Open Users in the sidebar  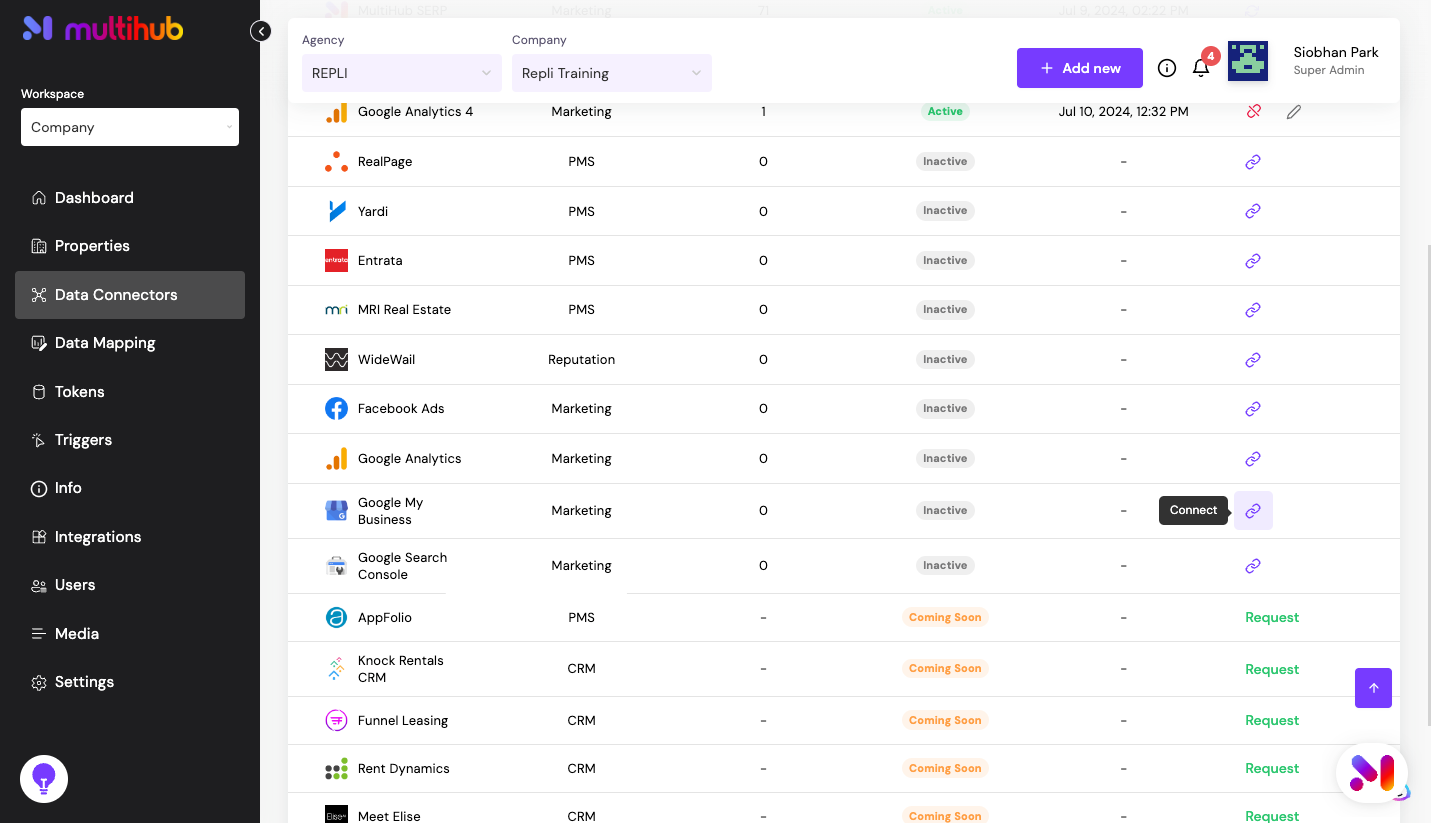pos(130,585)
